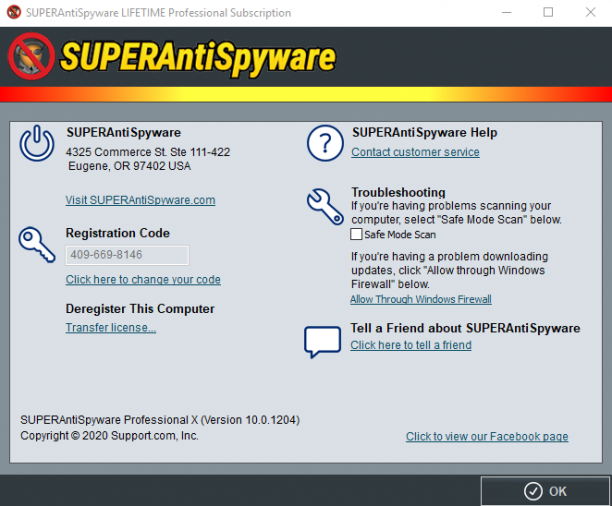This screenshot has height=506, width=612.
Task: Click the 'SUPERAntiSpyware Help' heading
Action: (425, 133)
